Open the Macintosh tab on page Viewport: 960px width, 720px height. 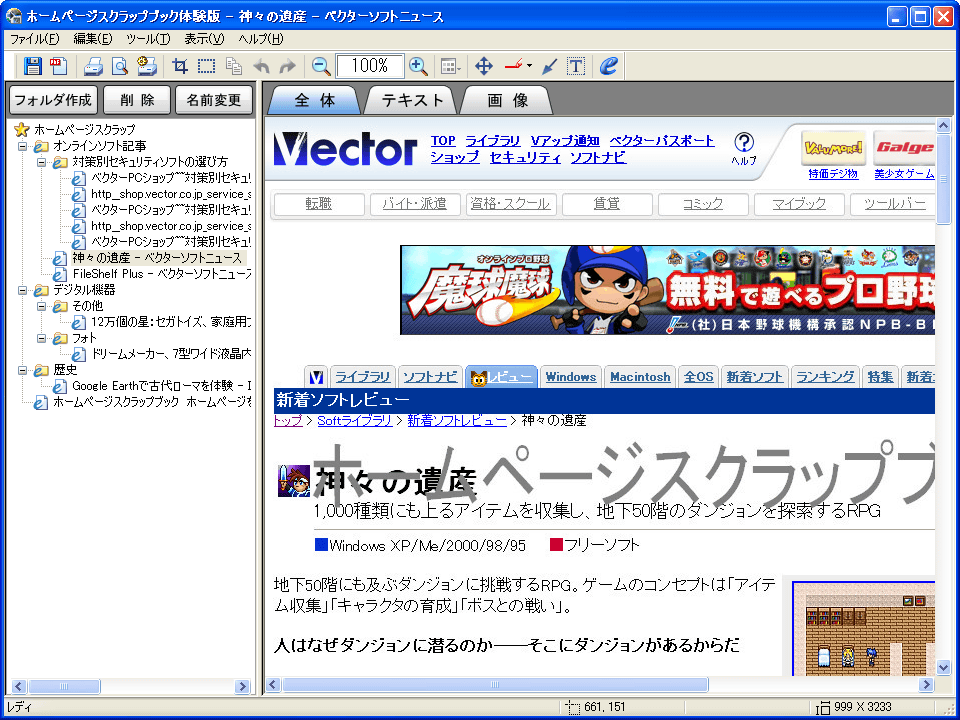pos(640,377)
